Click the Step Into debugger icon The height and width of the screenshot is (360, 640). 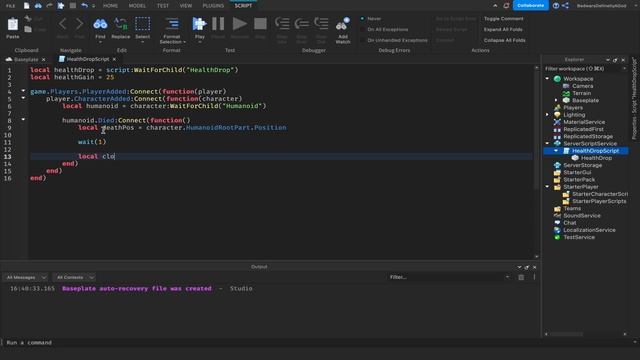[282, 24]
